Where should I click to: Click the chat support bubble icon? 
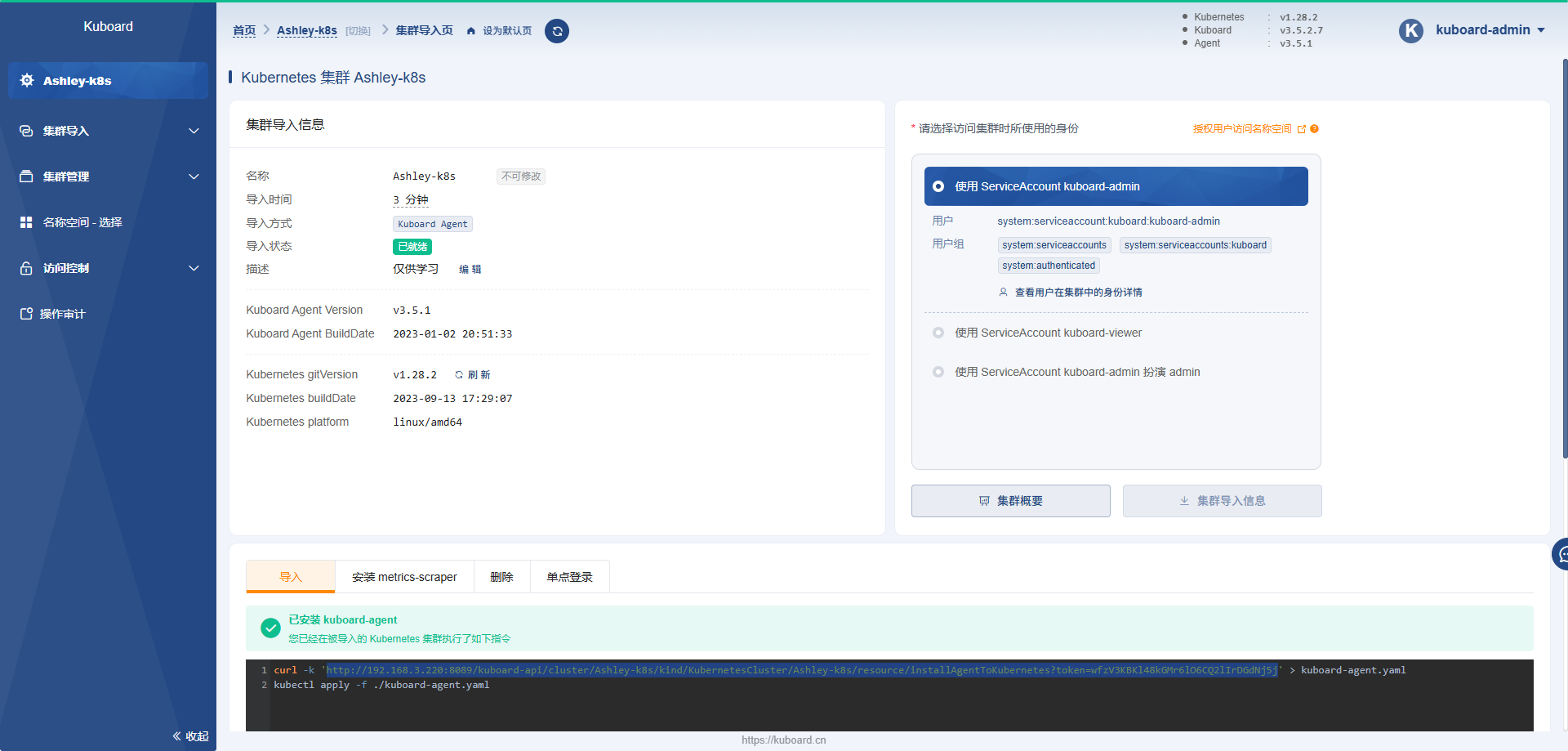1561,554
